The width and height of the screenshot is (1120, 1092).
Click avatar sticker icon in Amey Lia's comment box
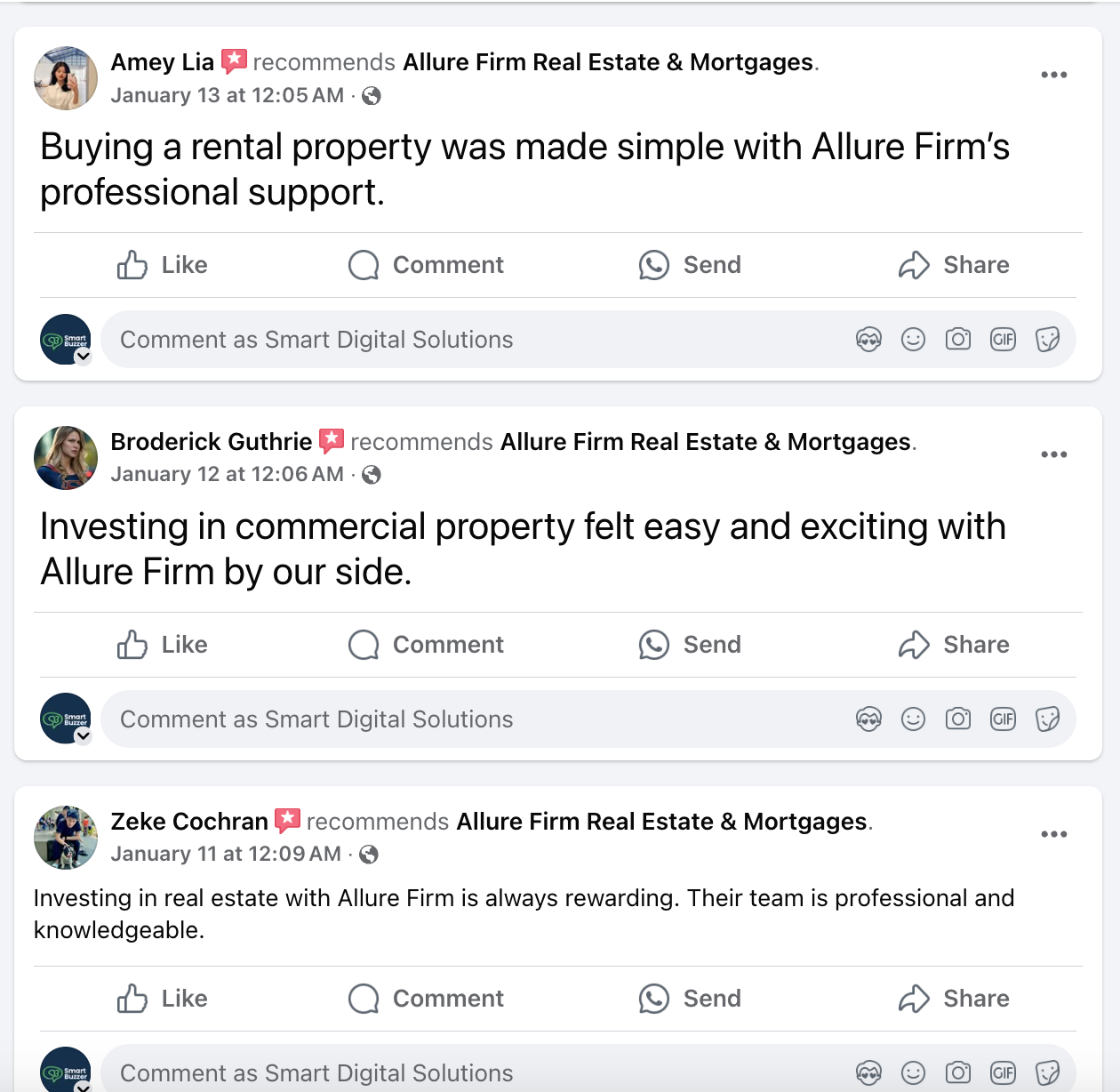(x=868, y=340)
